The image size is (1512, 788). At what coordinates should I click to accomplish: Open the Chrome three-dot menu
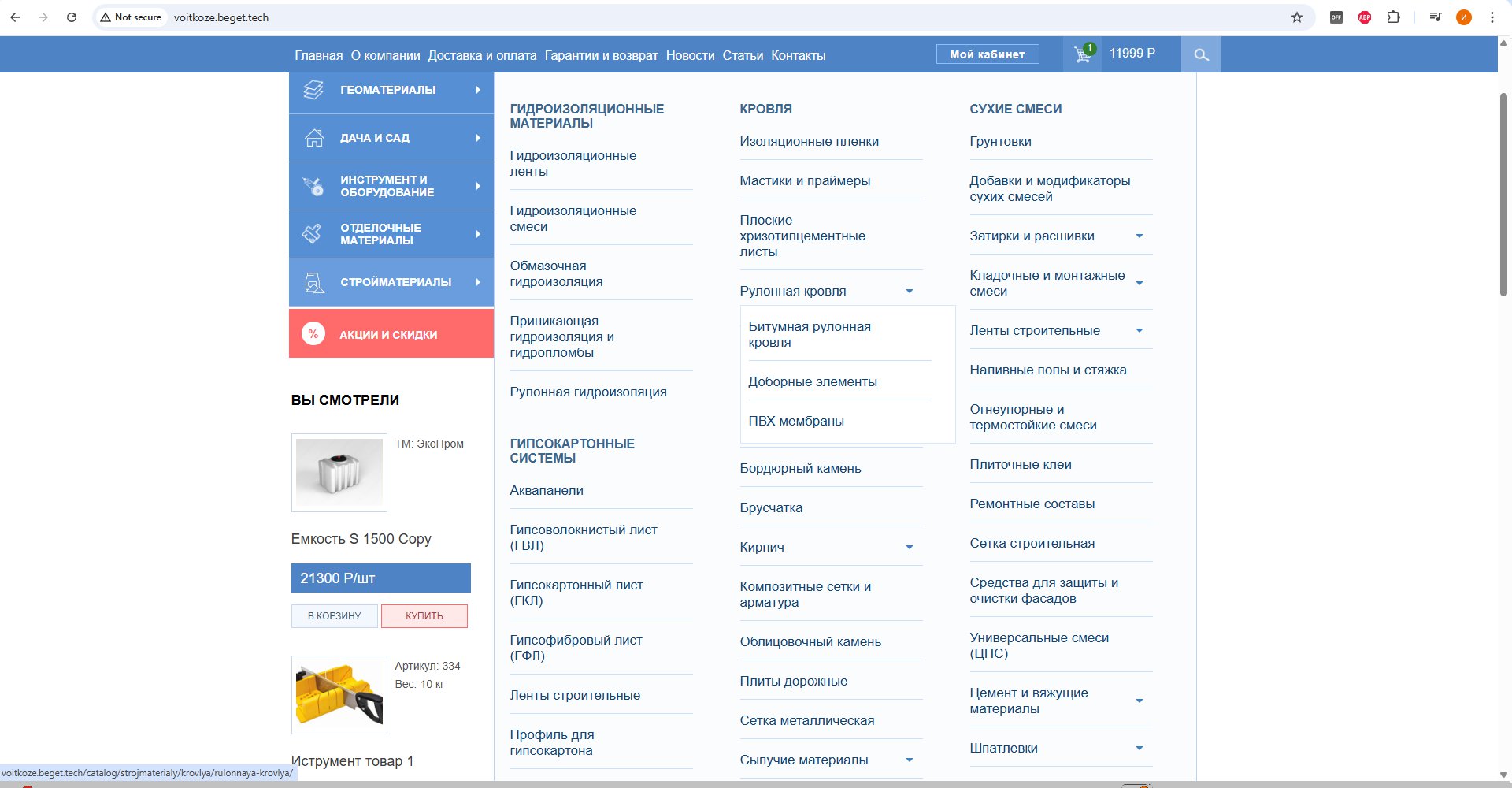(1492, 17)
